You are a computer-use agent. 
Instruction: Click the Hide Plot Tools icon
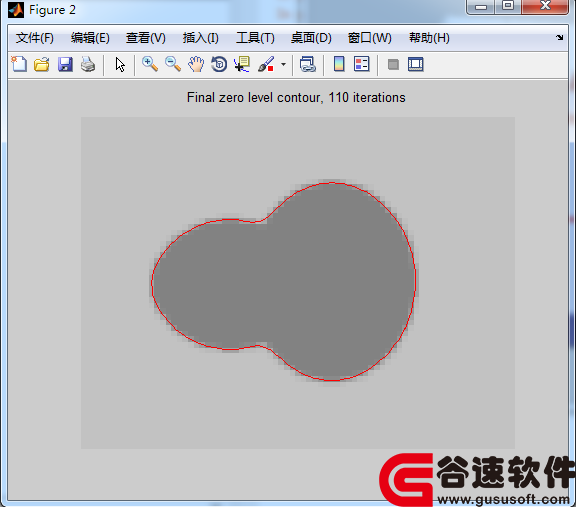click(x=393, y=65)
